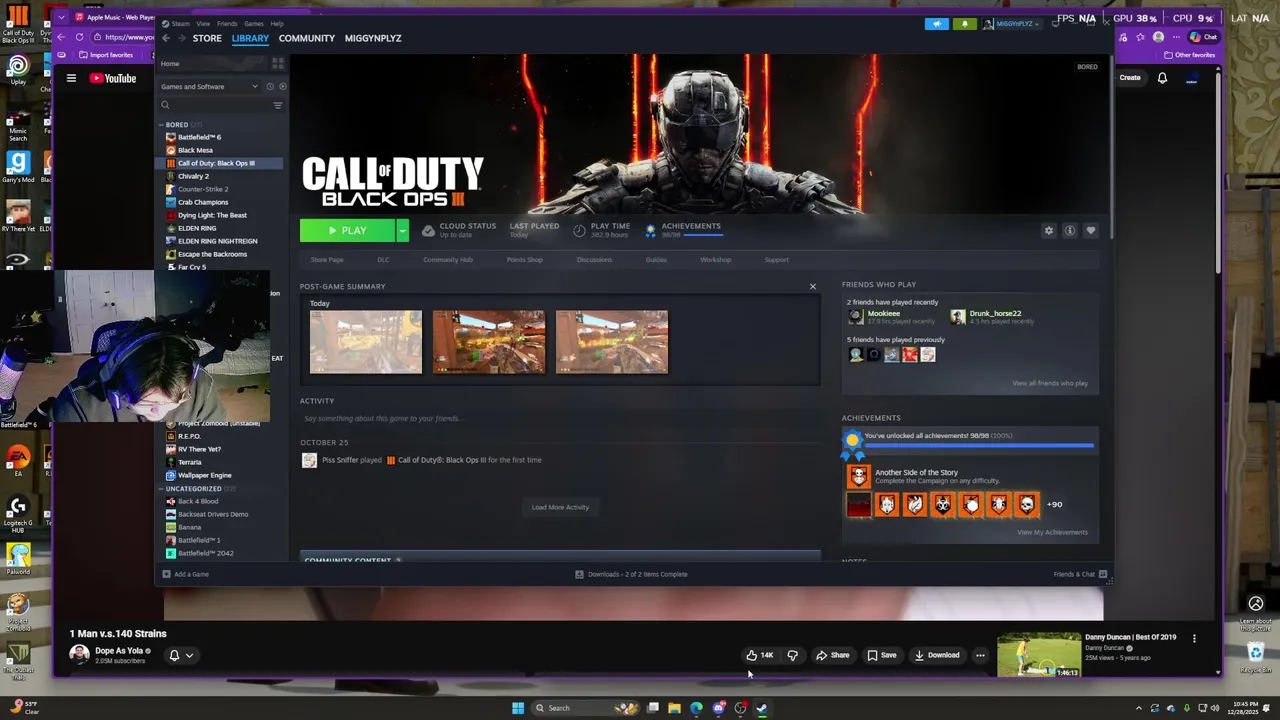Collapse the BORED collection
Image resolution: width=1280 pixels, height=720 pixels.
(x=161, y=125)
